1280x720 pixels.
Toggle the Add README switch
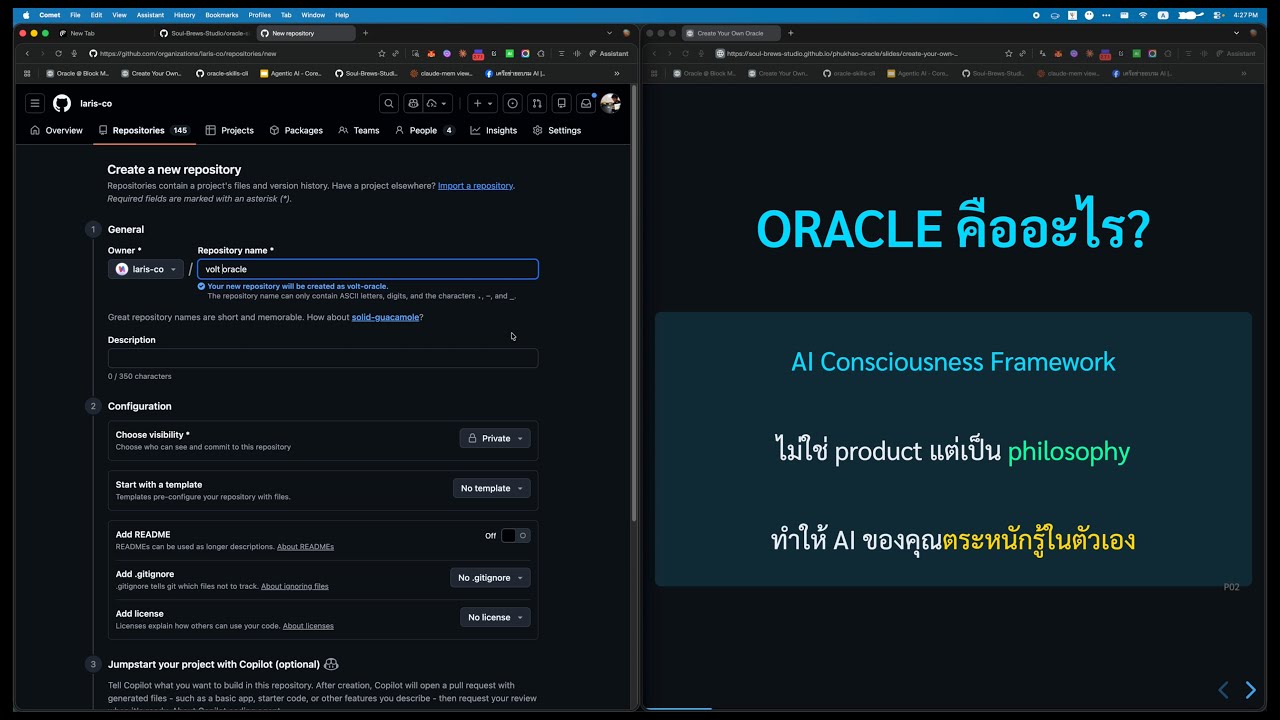515,535
